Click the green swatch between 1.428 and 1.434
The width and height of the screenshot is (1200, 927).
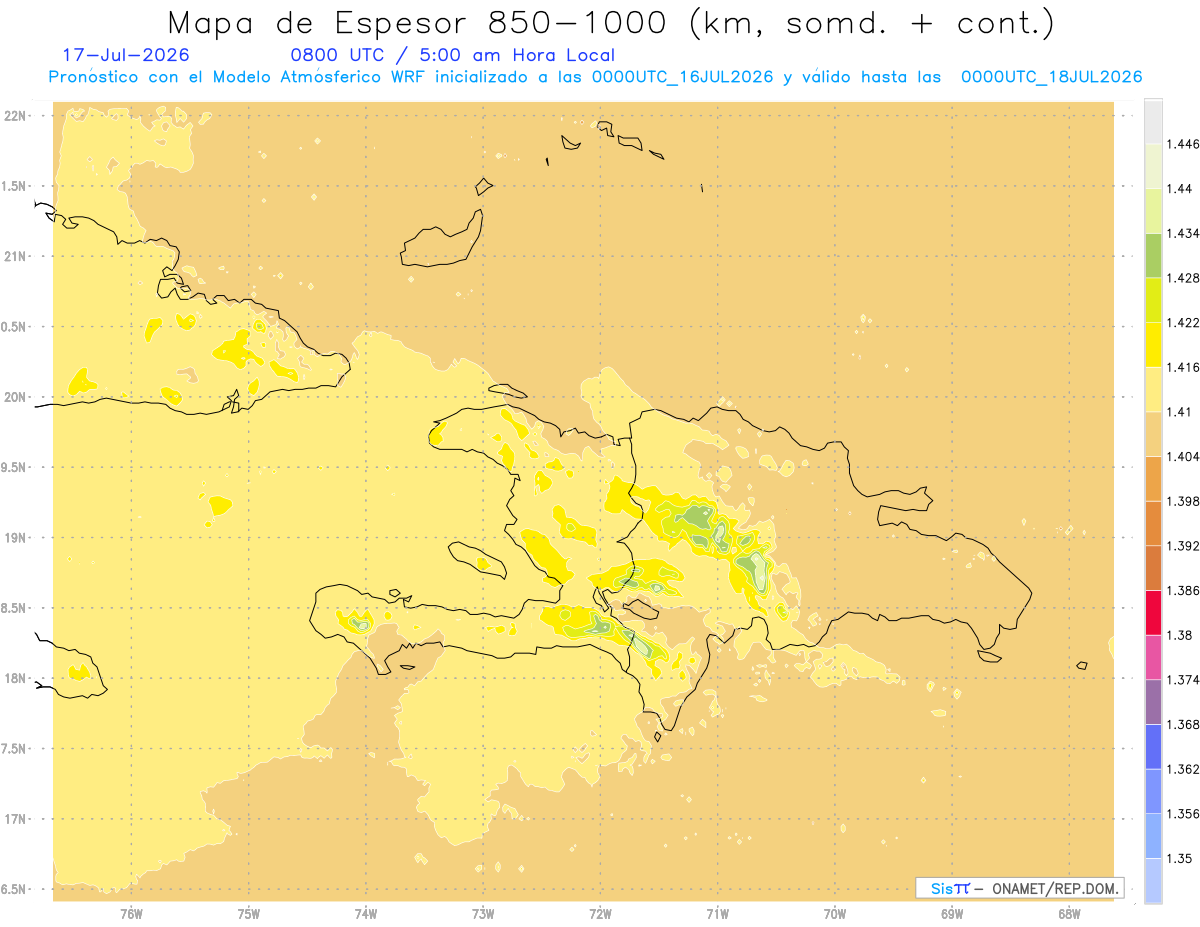[x=1153, y=255]
